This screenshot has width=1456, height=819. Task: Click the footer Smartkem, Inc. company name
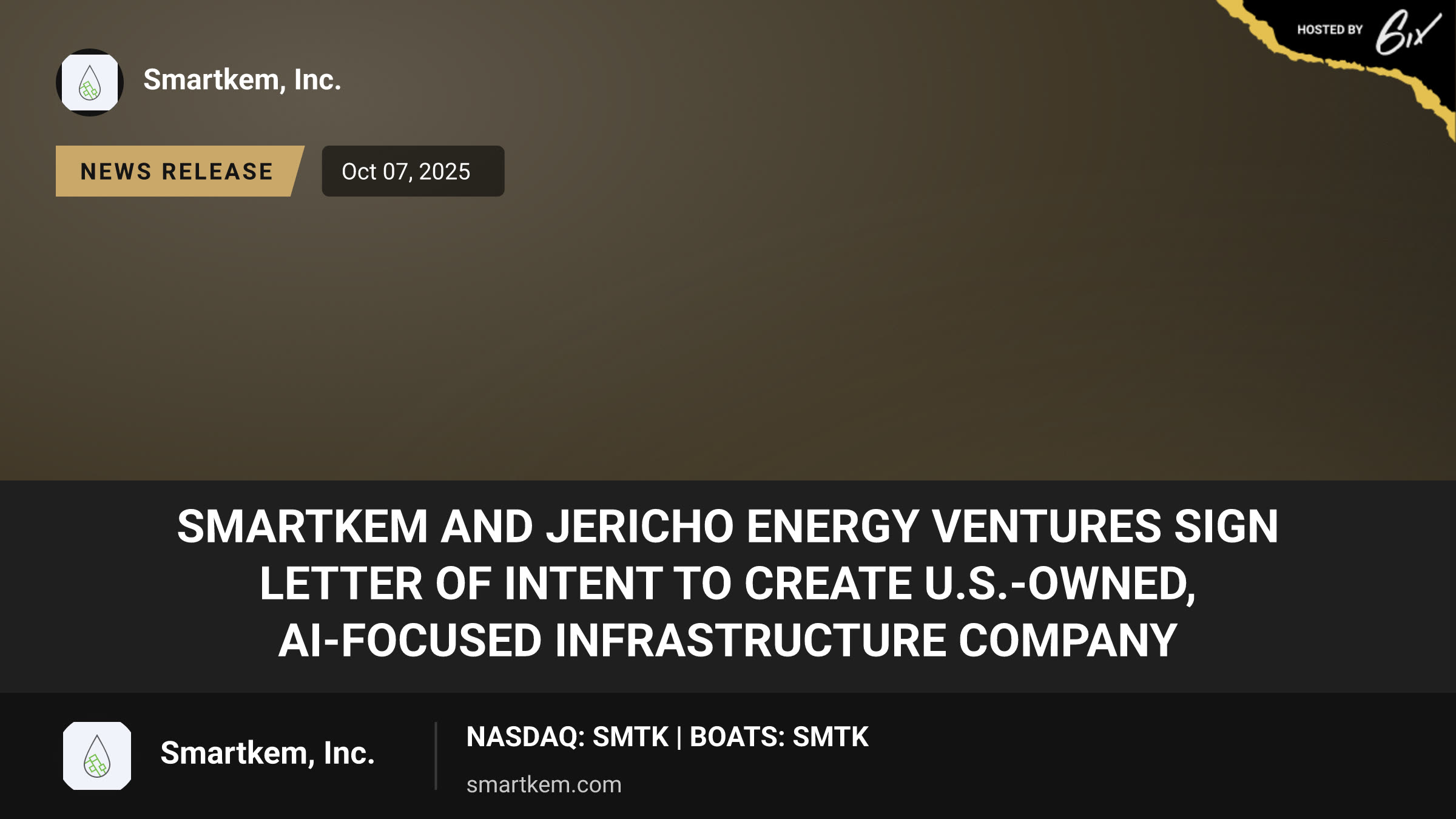(268, 753)
